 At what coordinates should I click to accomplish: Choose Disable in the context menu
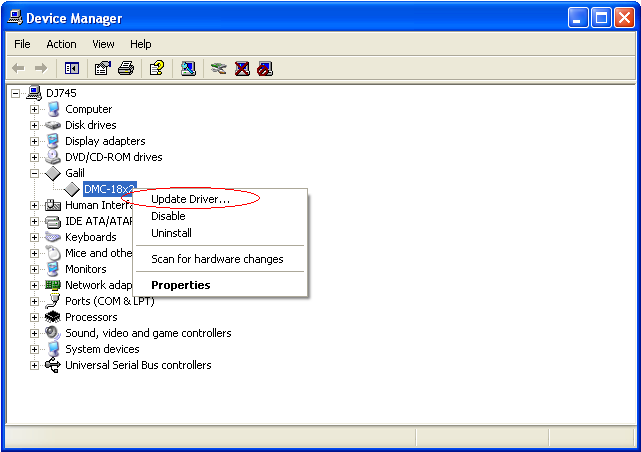[x=220, y=216]
